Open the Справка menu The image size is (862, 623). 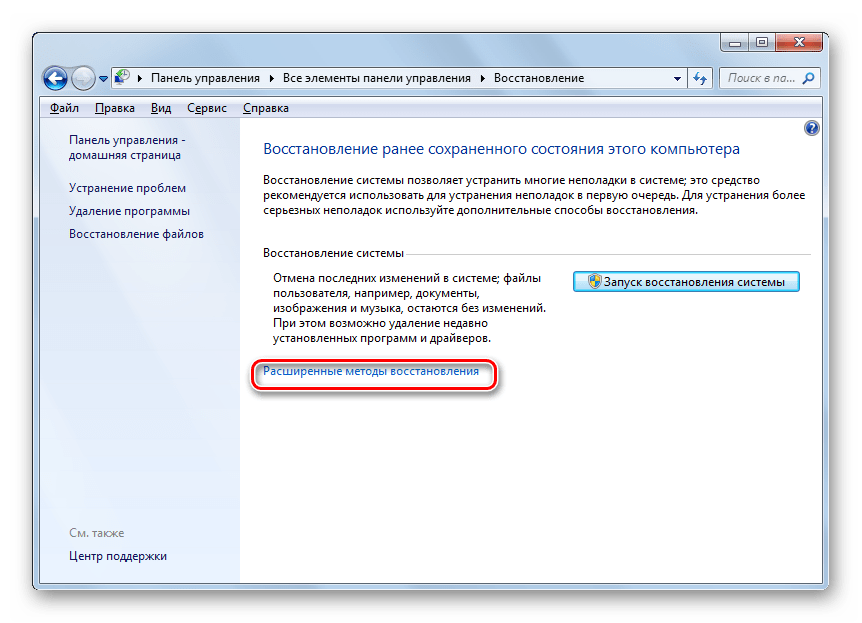point(266,108)
